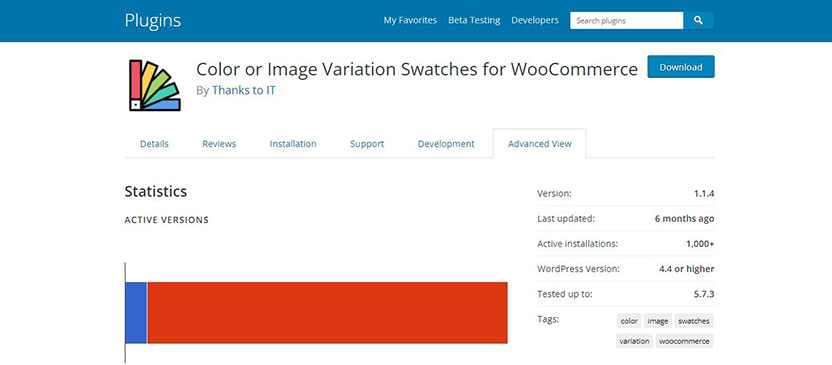The width and height of the screenshot is (832, 365).
Task: Click the 'WordPress Version:' label
Action: pos(578,269)
